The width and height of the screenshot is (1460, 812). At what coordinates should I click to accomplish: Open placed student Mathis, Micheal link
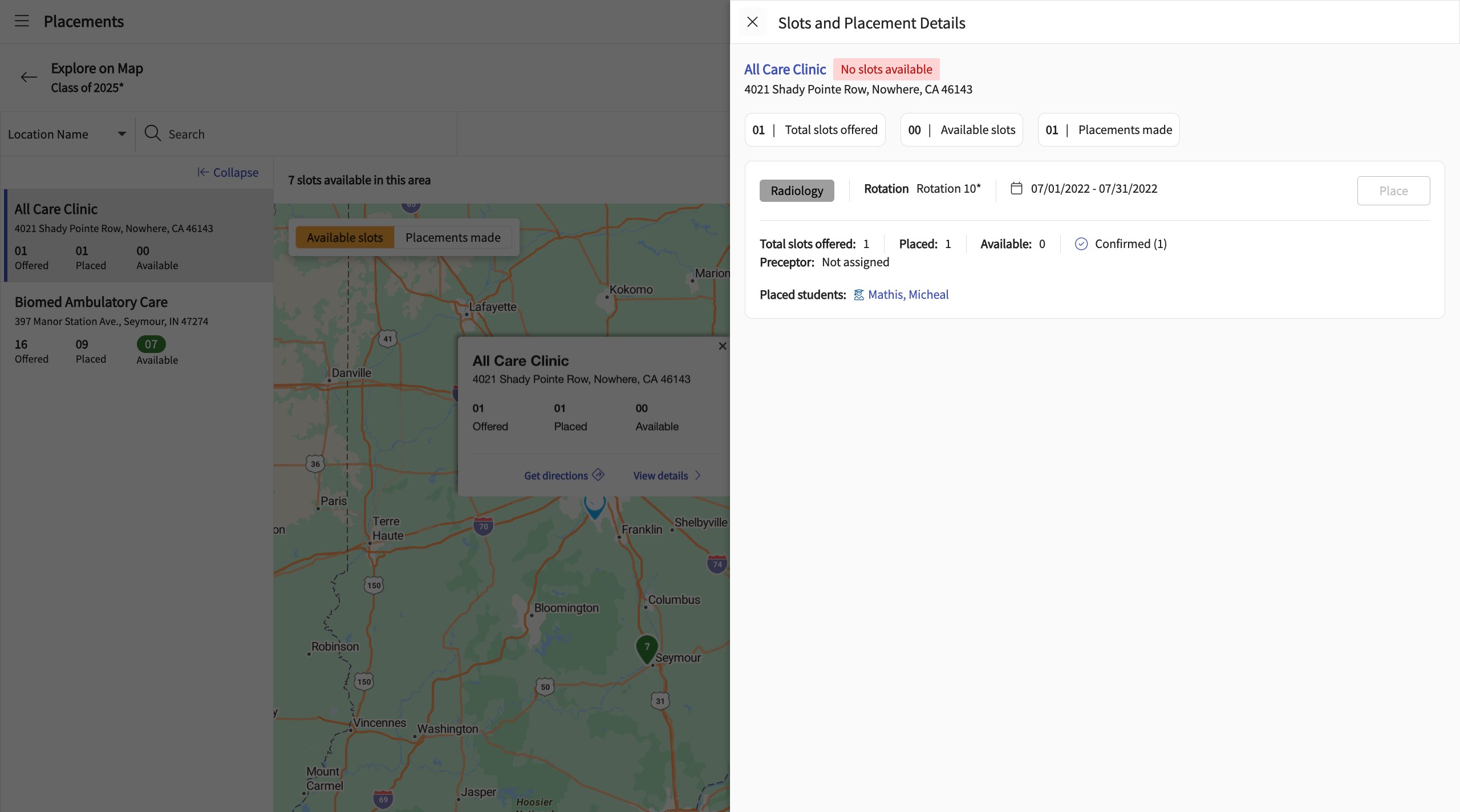[x=908, y=295]
